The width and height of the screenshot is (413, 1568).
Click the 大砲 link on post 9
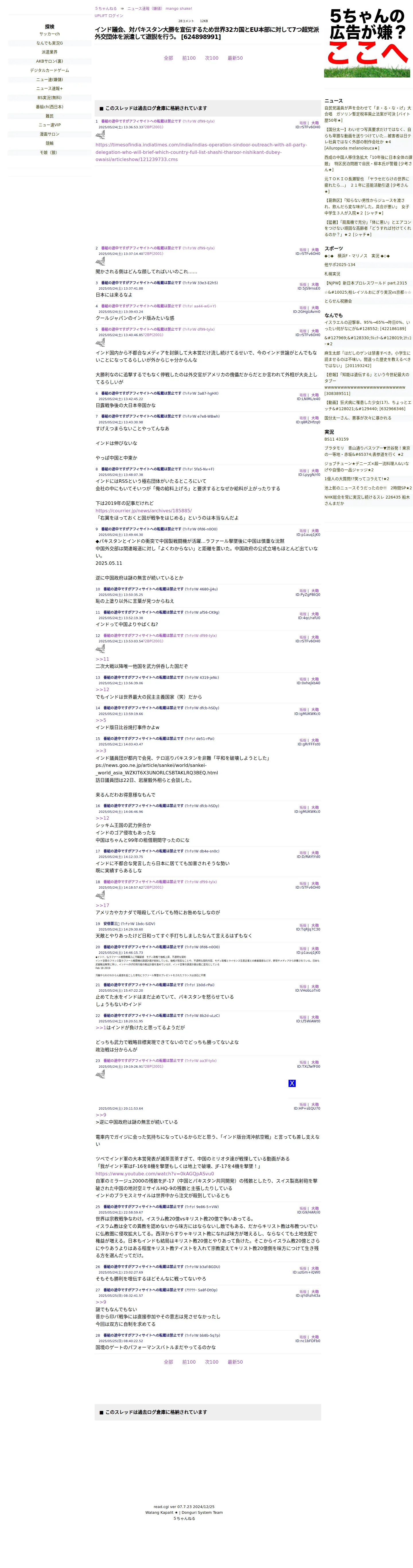pos(315,531)
